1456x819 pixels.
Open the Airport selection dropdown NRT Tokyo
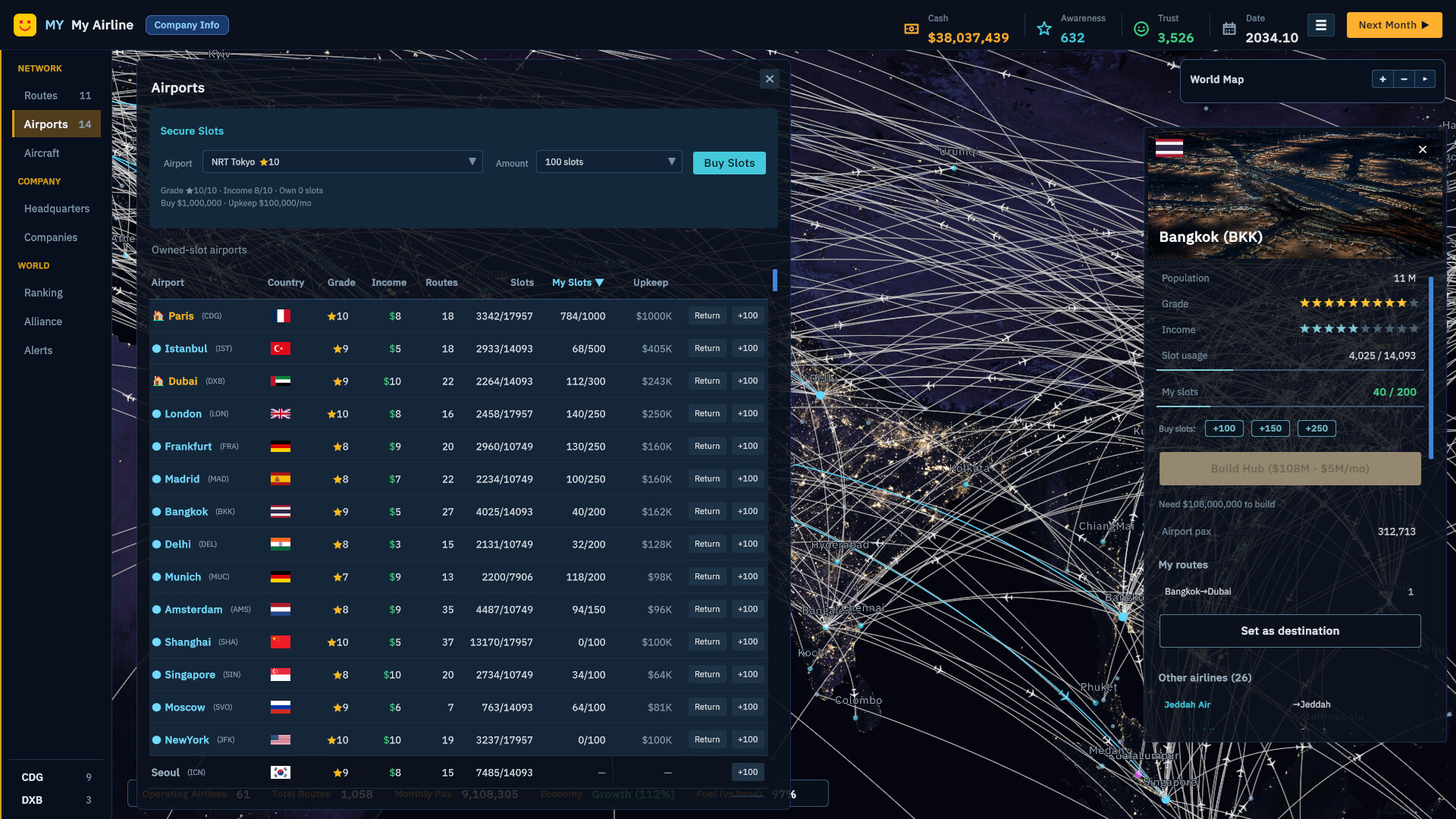[x=342, y=162]
